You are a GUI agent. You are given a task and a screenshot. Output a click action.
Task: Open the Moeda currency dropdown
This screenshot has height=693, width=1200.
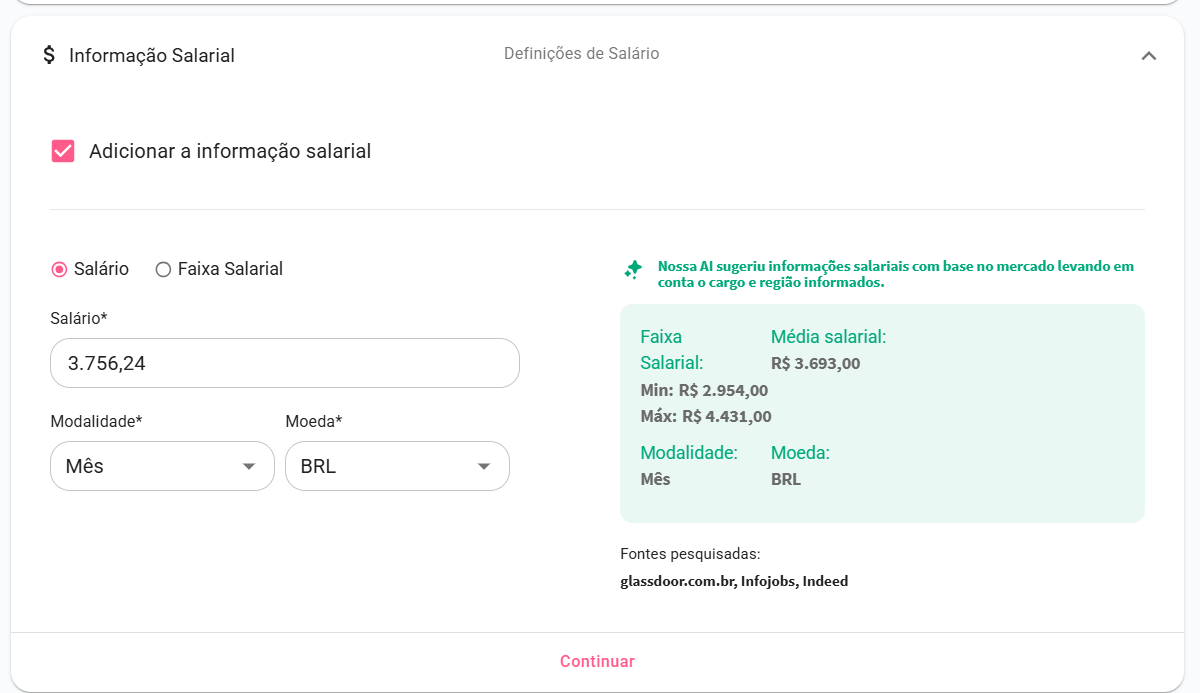[x=396, y=466]
